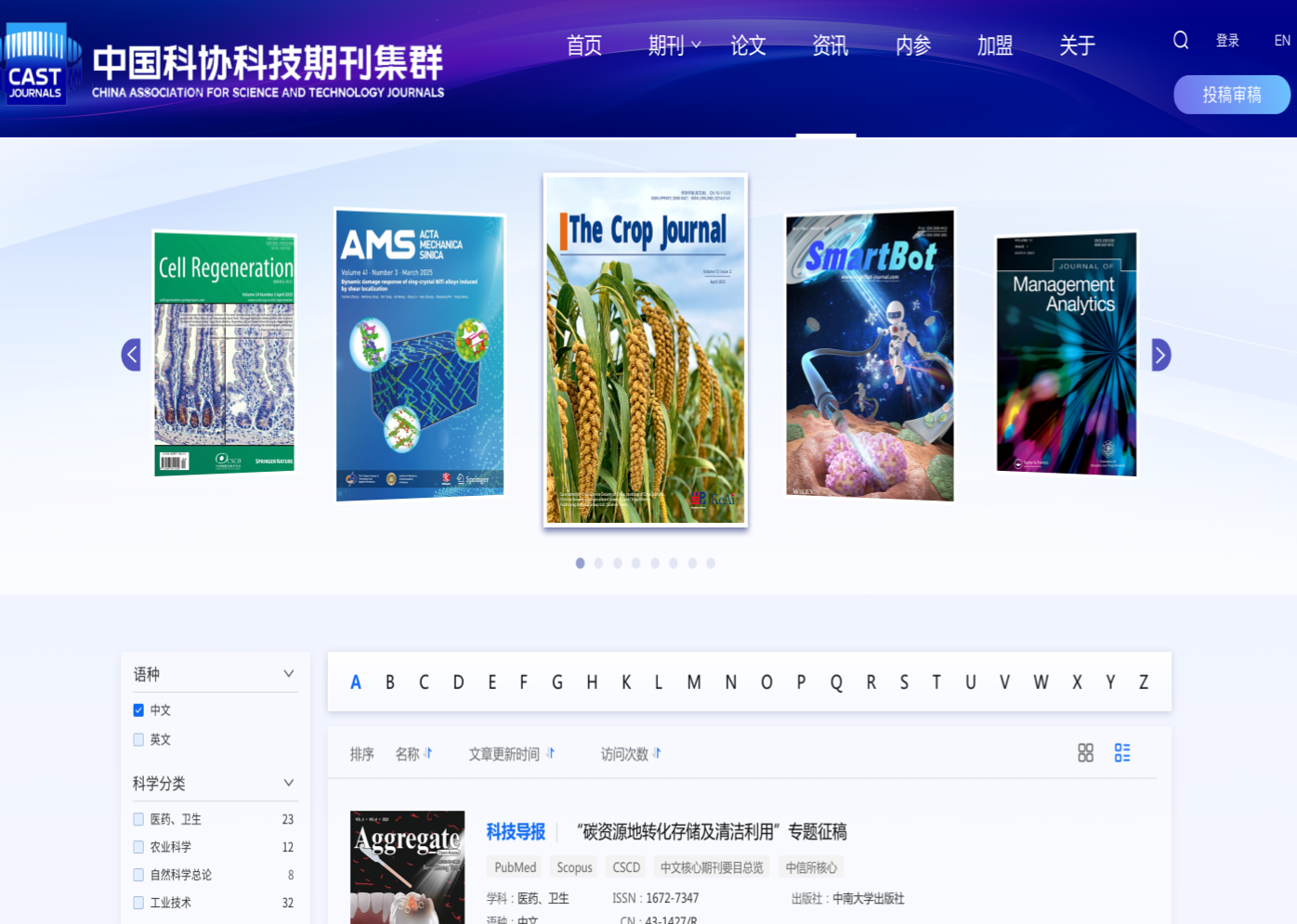
Task: Go to 首页 in navigation
Action: [584, 45]
